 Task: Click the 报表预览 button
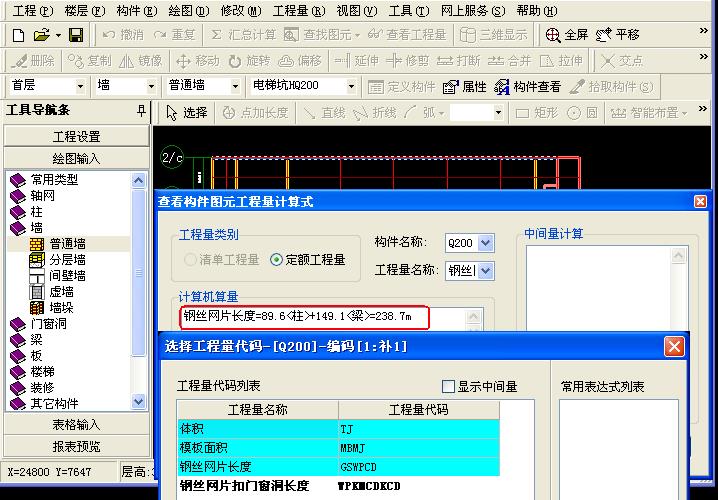[76, 446]
